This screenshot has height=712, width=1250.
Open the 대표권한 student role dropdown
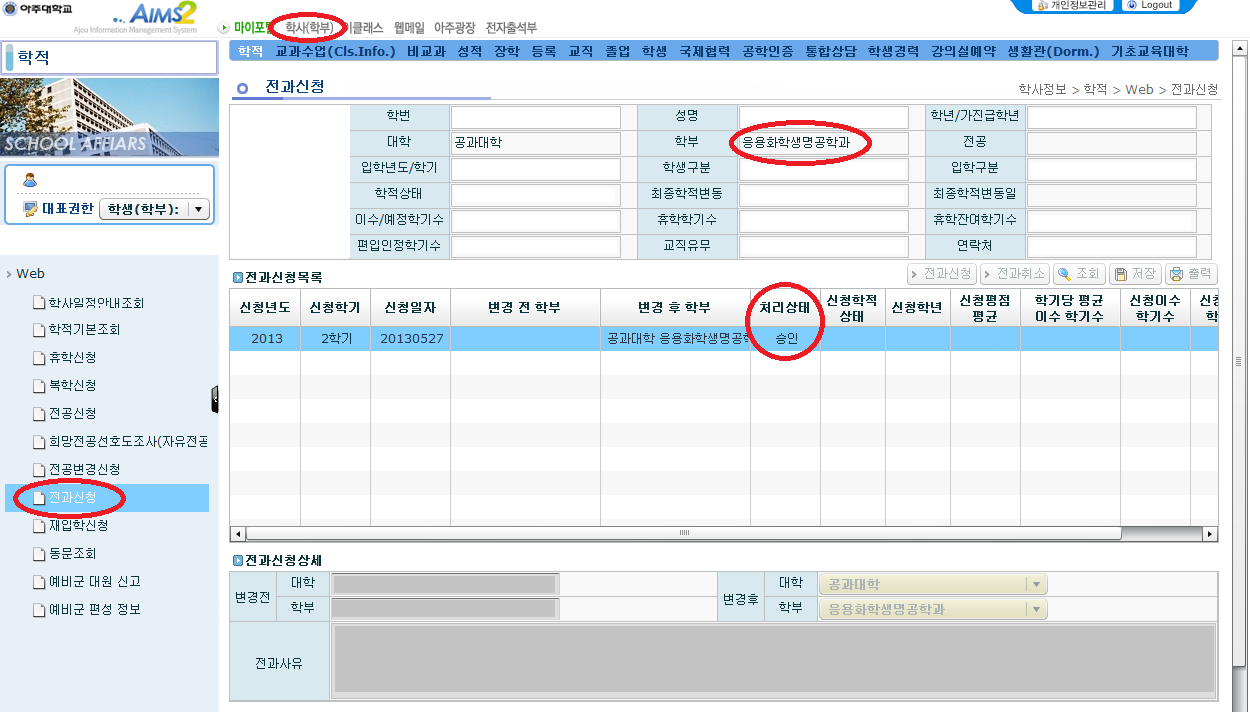pos(198,209)
